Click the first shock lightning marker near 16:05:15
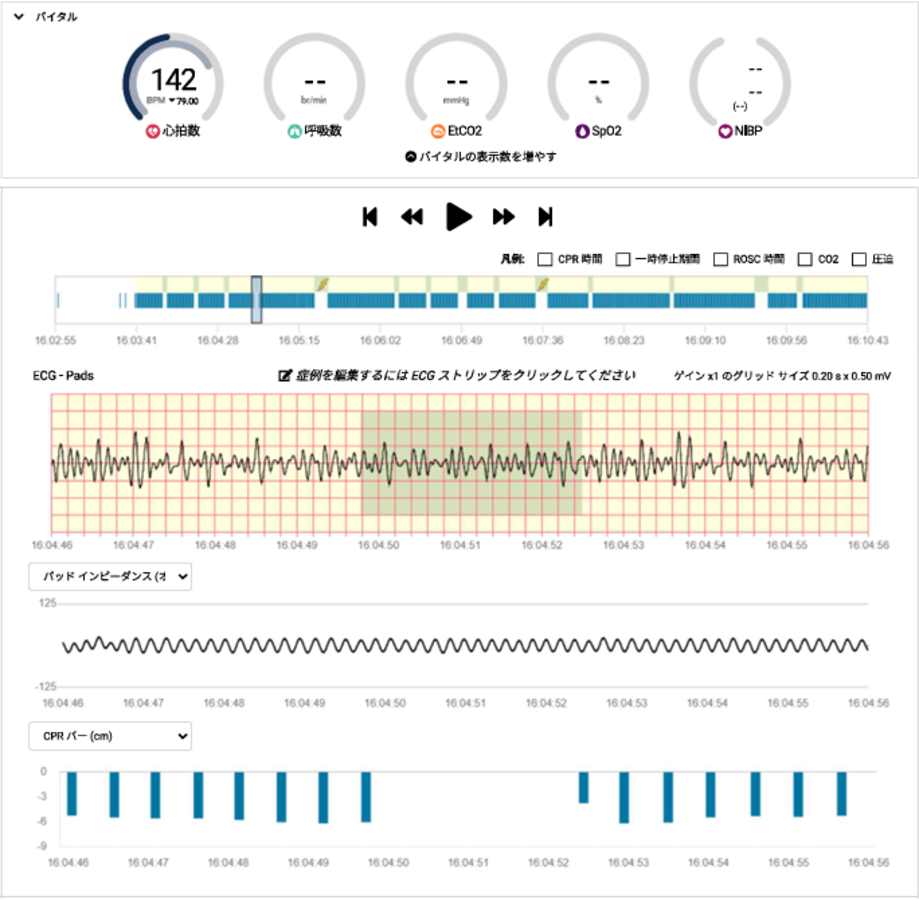Image resolution: width=919 pixels, height=900 pixels. pos(322,284)
